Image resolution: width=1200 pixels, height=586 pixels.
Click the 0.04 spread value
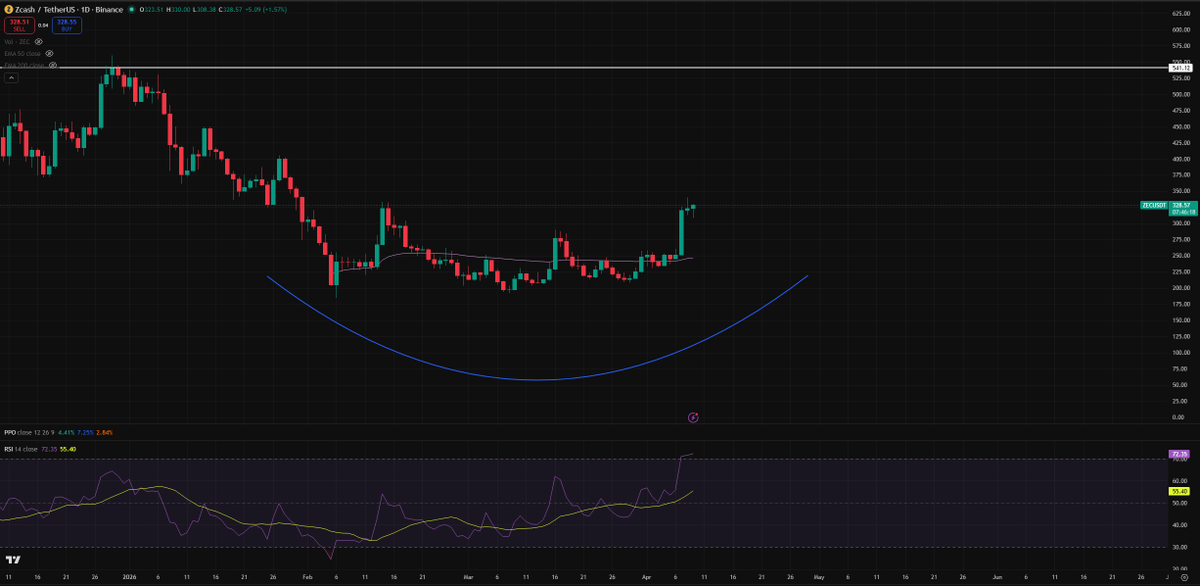pyautogui.click(x=43, y=25)
